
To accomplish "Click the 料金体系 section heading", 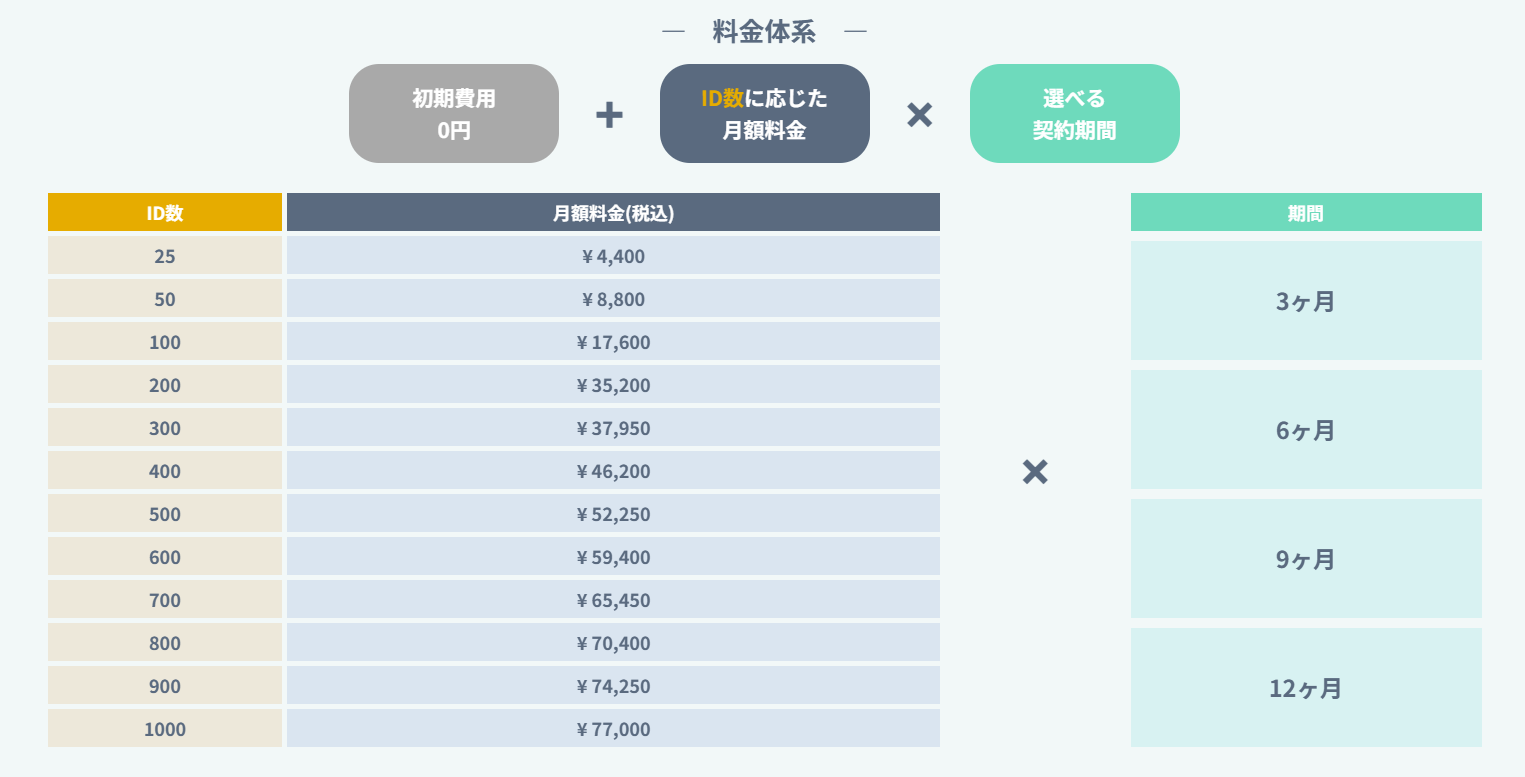I will tap(764, 32).
